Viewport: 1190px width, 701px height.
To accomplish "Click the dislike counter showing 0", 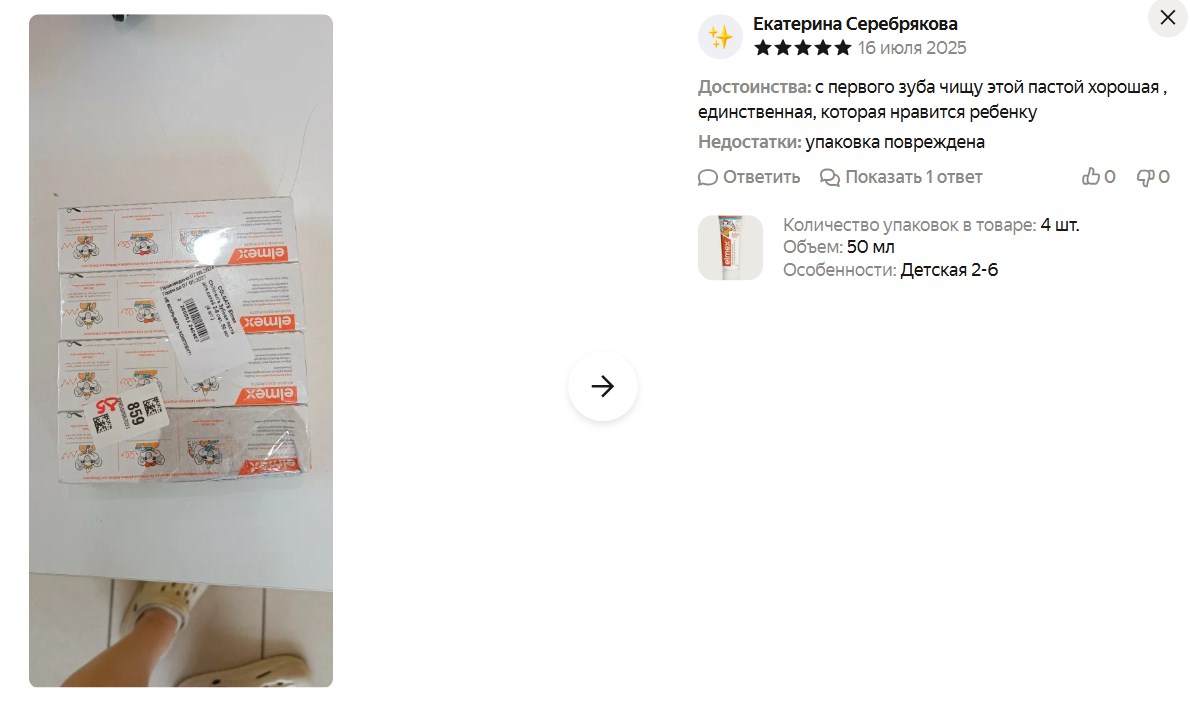I will coord(1164,177).
